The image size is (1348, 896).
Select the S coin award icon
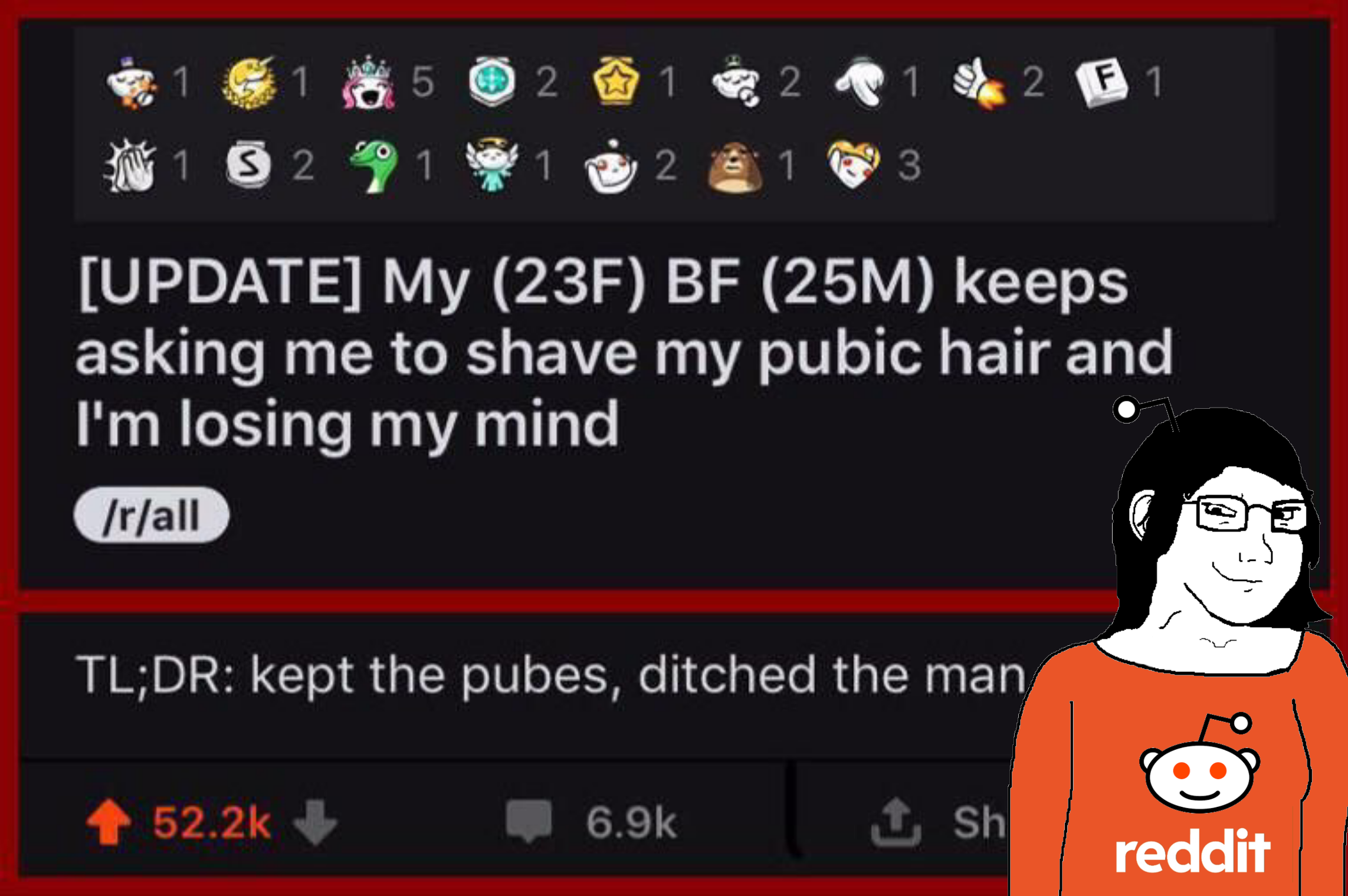click(x=249, y=164)
